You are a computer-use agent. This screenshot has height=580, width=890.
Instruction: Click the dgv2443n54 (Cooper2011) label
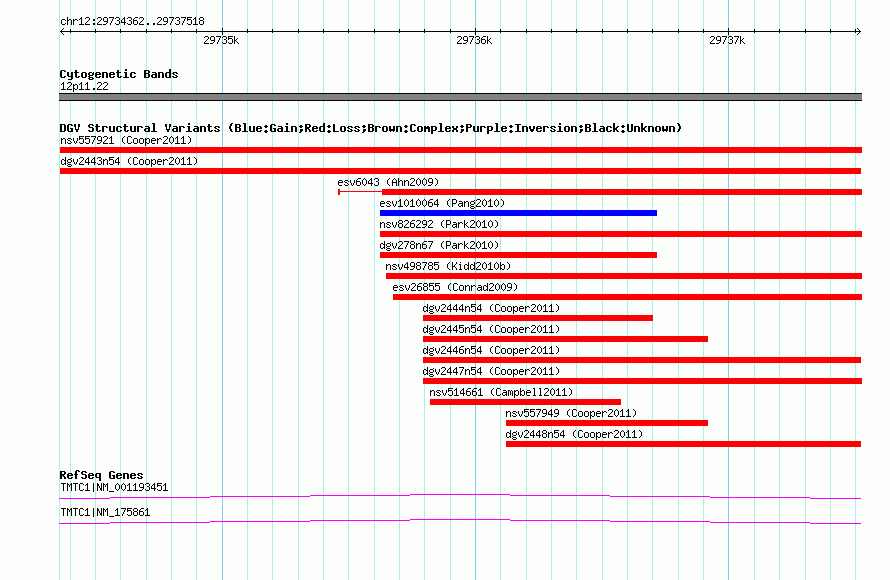coord(129,161)
